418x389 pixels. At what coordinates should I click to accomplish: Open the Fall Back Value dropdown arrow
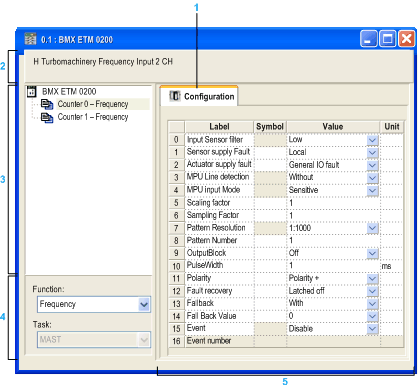click(x=372, y=316)
